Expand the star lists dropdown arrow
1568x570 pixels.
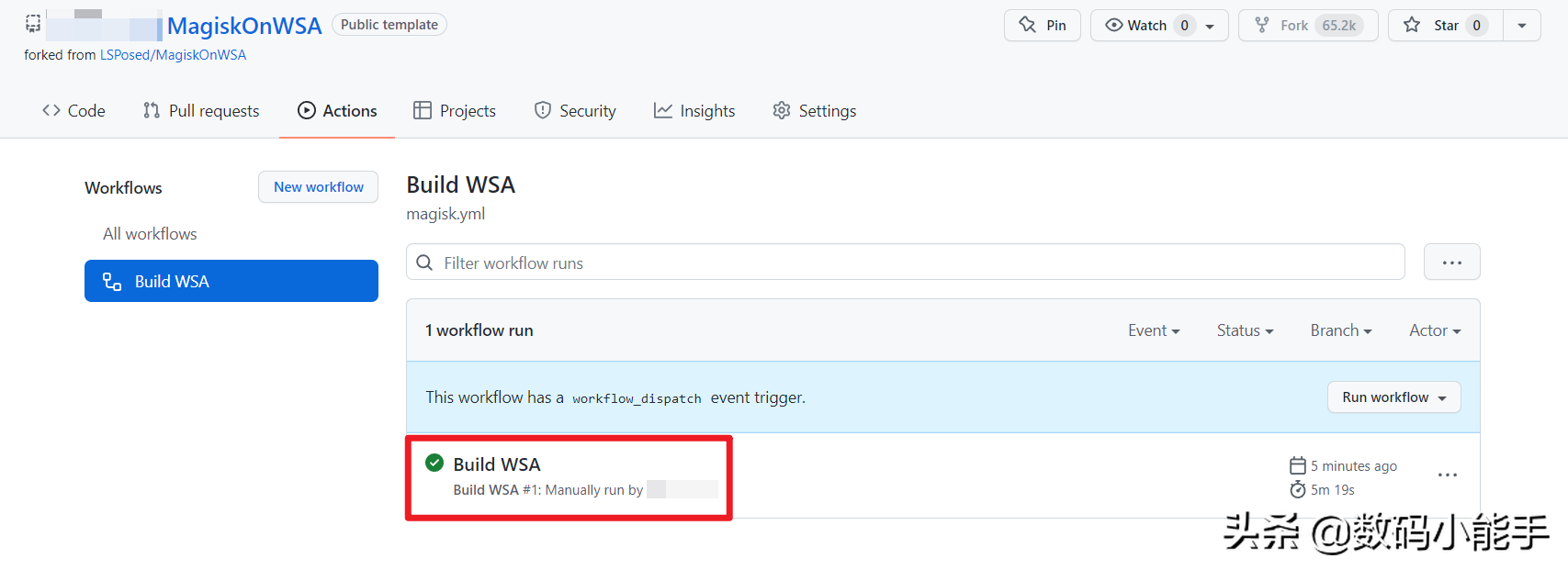coord(1521,26)
